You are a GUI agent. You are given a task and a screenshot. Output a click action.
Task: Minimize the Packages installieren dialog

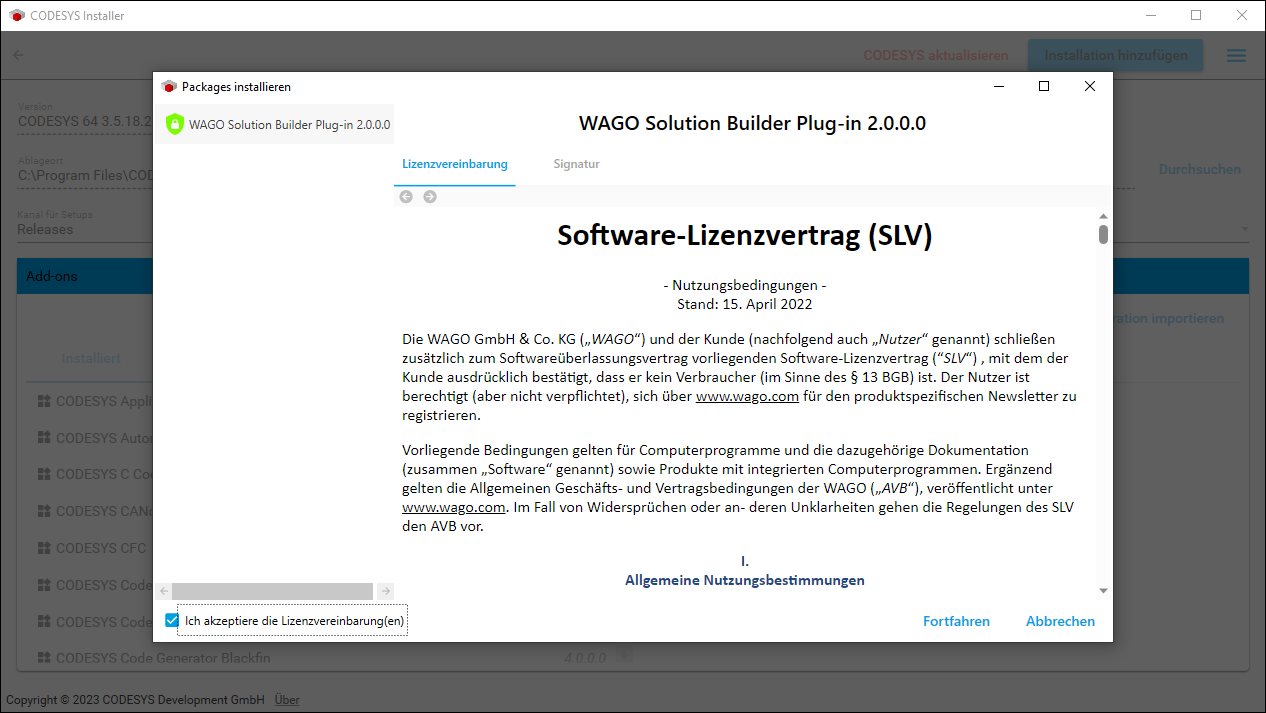(998, 86)
